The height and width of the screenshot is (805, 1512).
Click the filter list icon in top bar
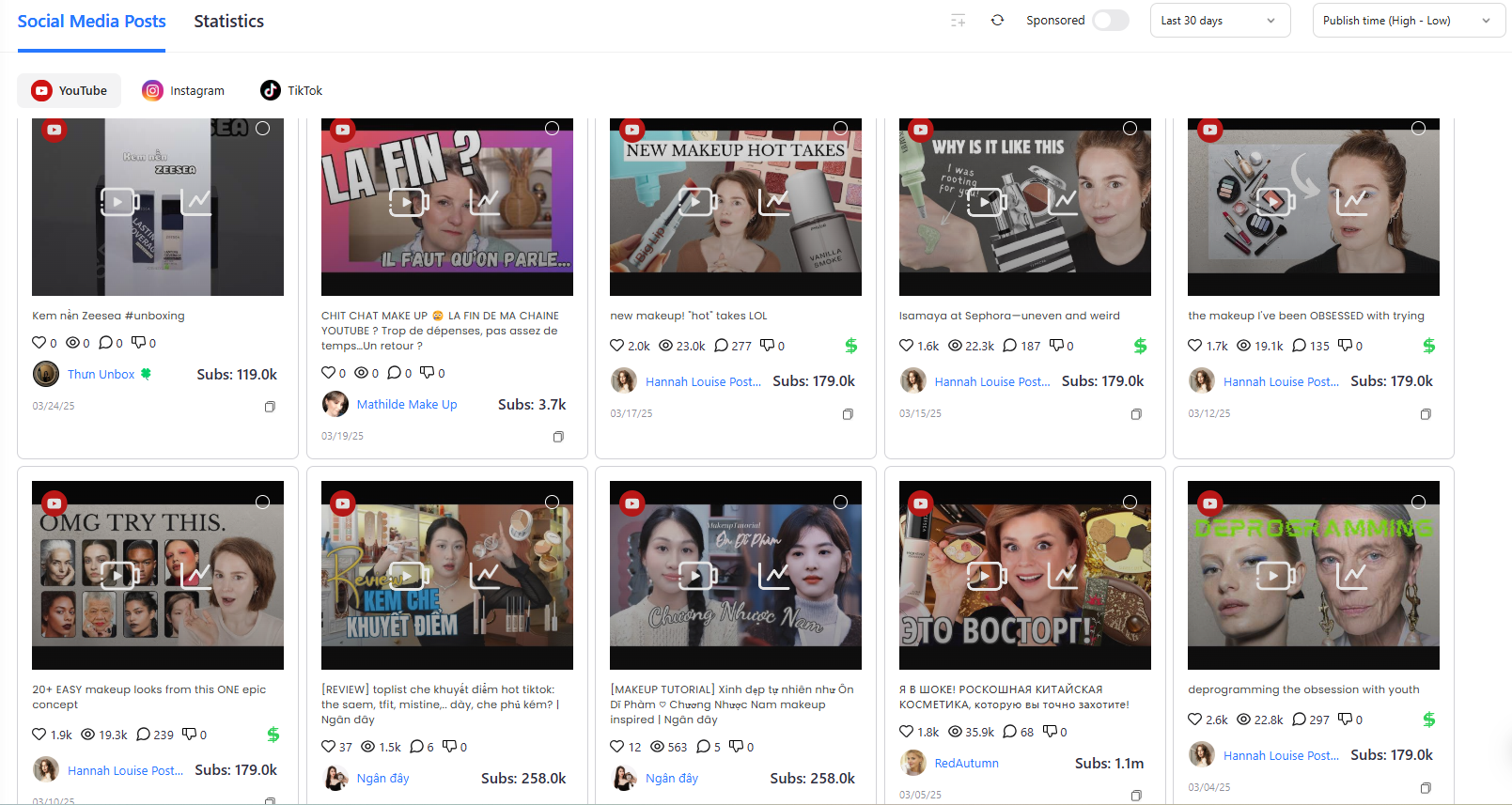click(958, 21)
